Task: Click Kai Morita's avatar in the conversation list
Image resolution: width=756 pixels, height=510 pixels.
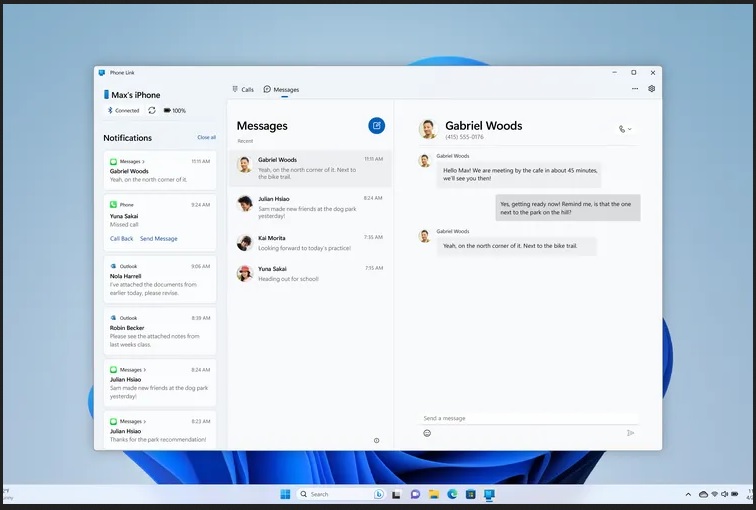Action: [x=245, y=242]
